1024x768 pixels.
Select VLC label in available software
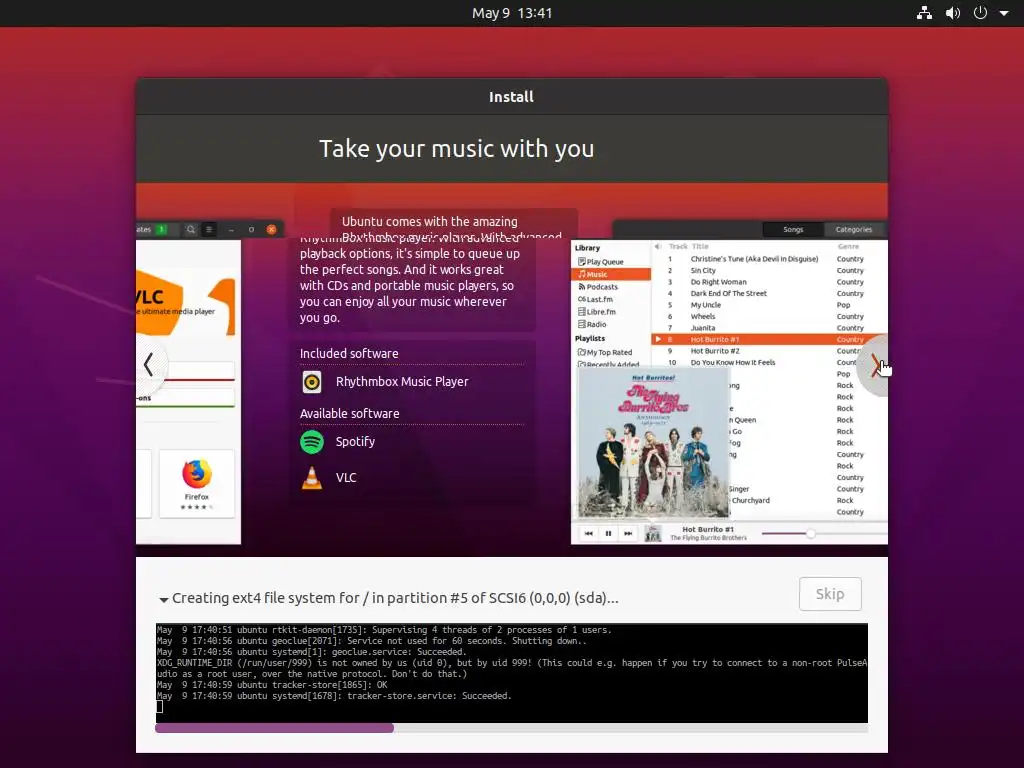click(x=346, y=478)
